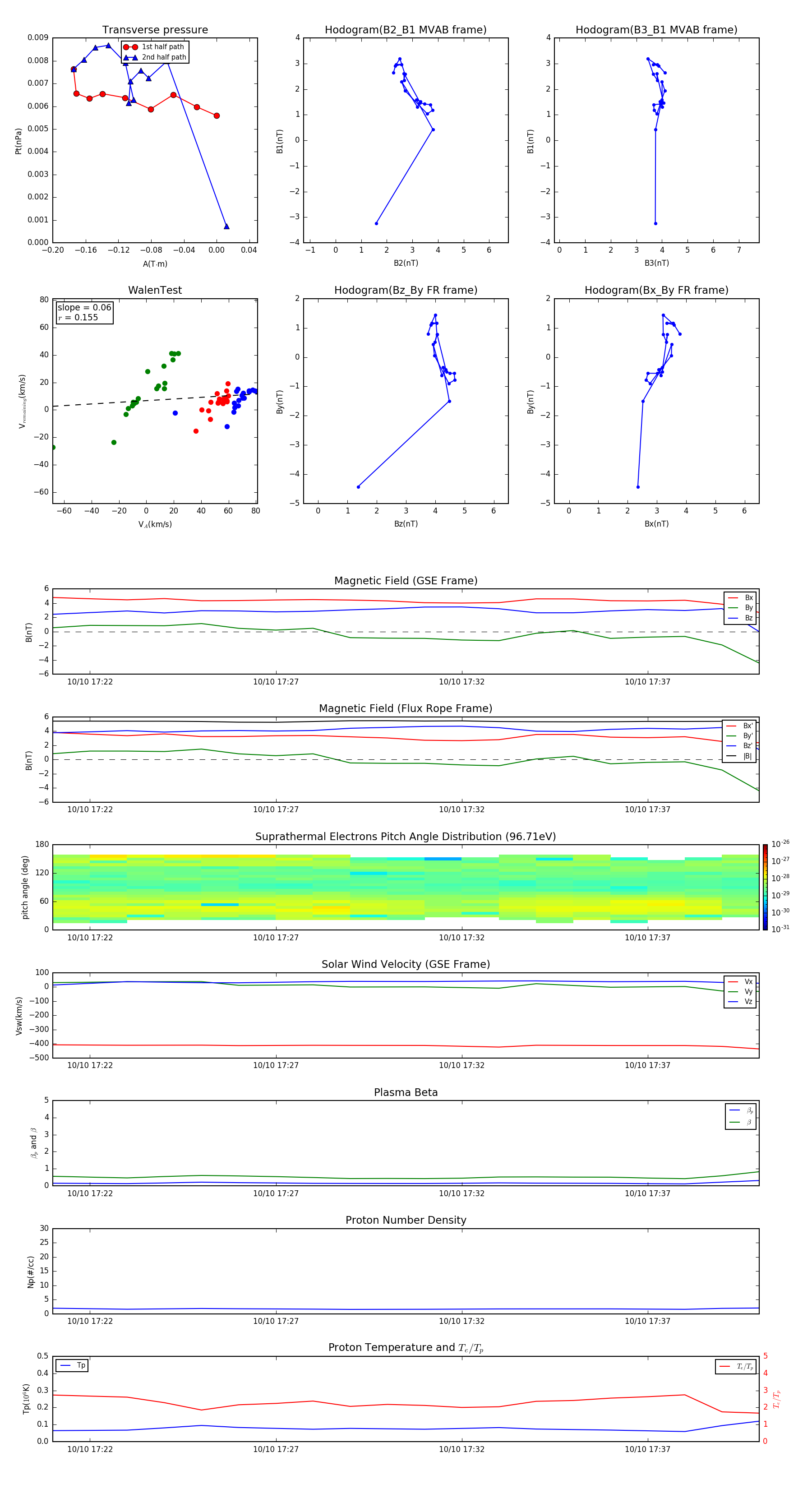Select the Vy legend entry
The height and width of the screenshot is (1489, 812).
[x=740, y=991]
